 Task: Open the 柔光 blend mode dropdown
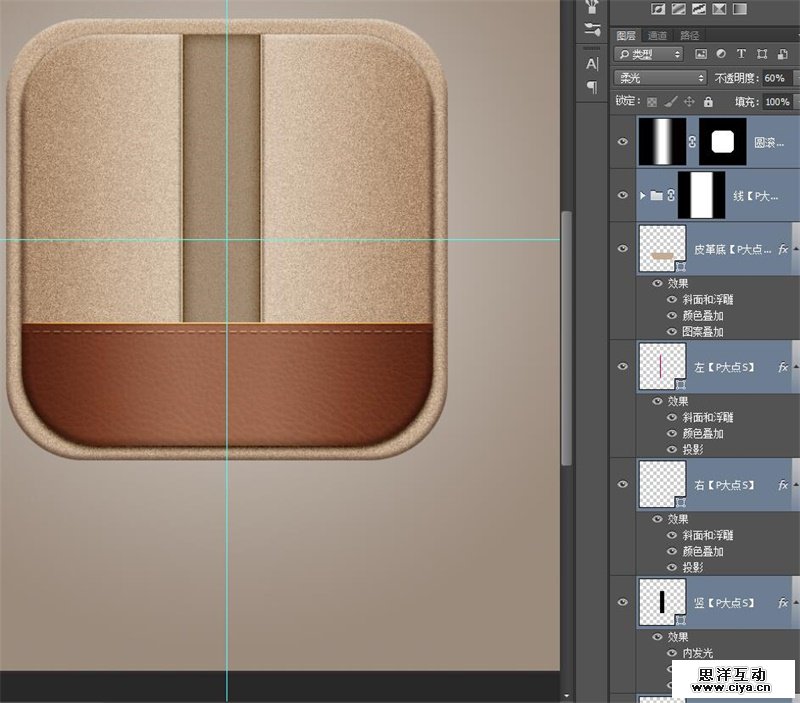tap(660, 78)
